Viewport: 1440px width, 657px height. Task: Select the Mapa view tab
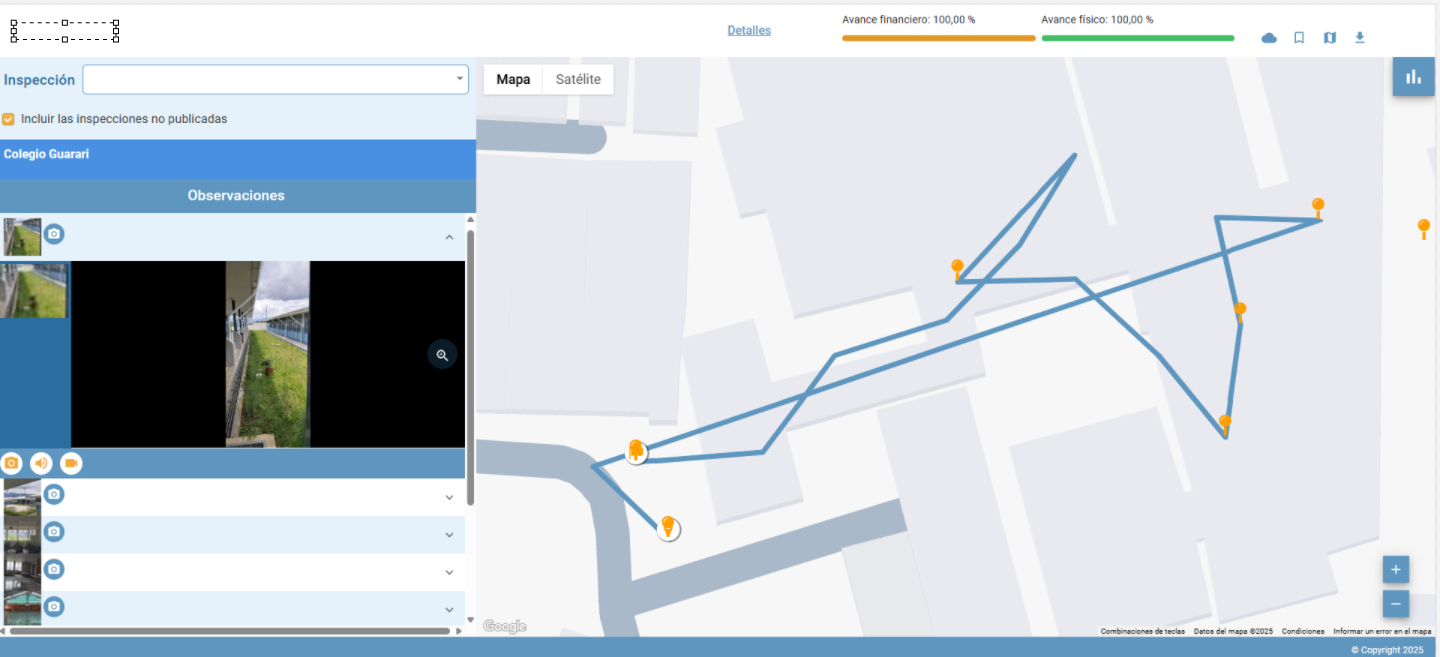513,80
